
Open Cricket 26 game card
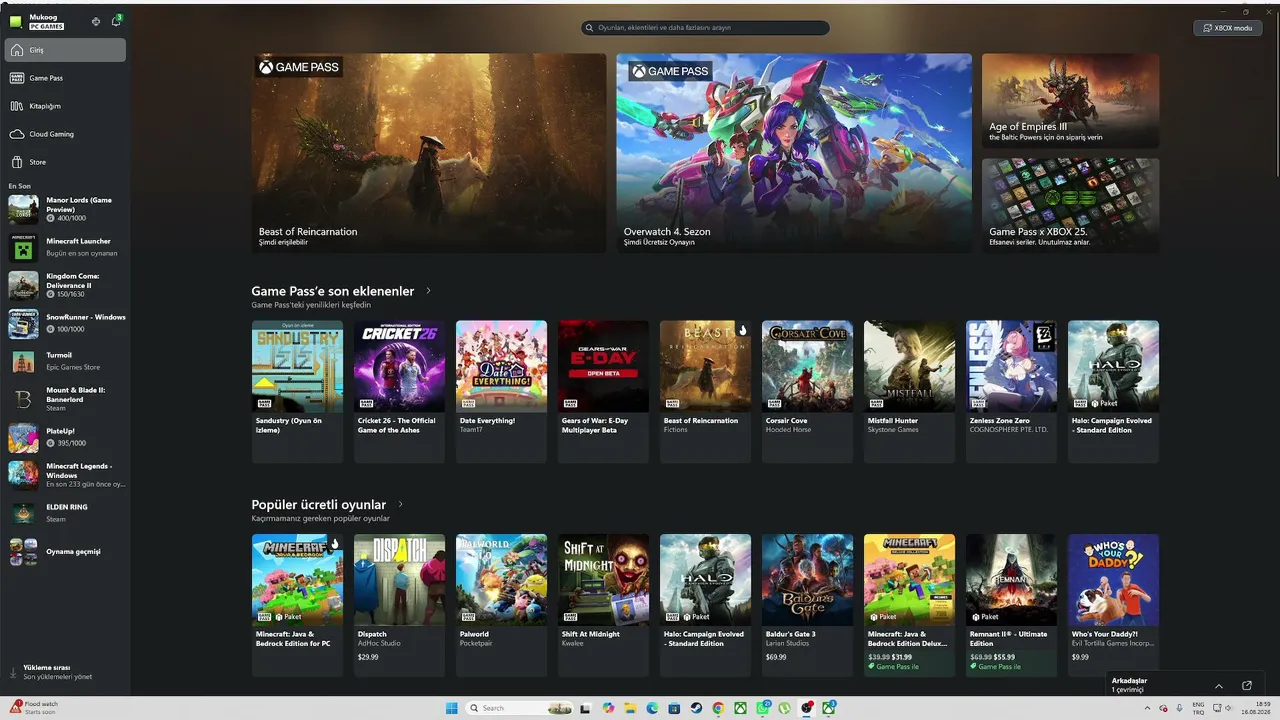(x=399, y=391)
